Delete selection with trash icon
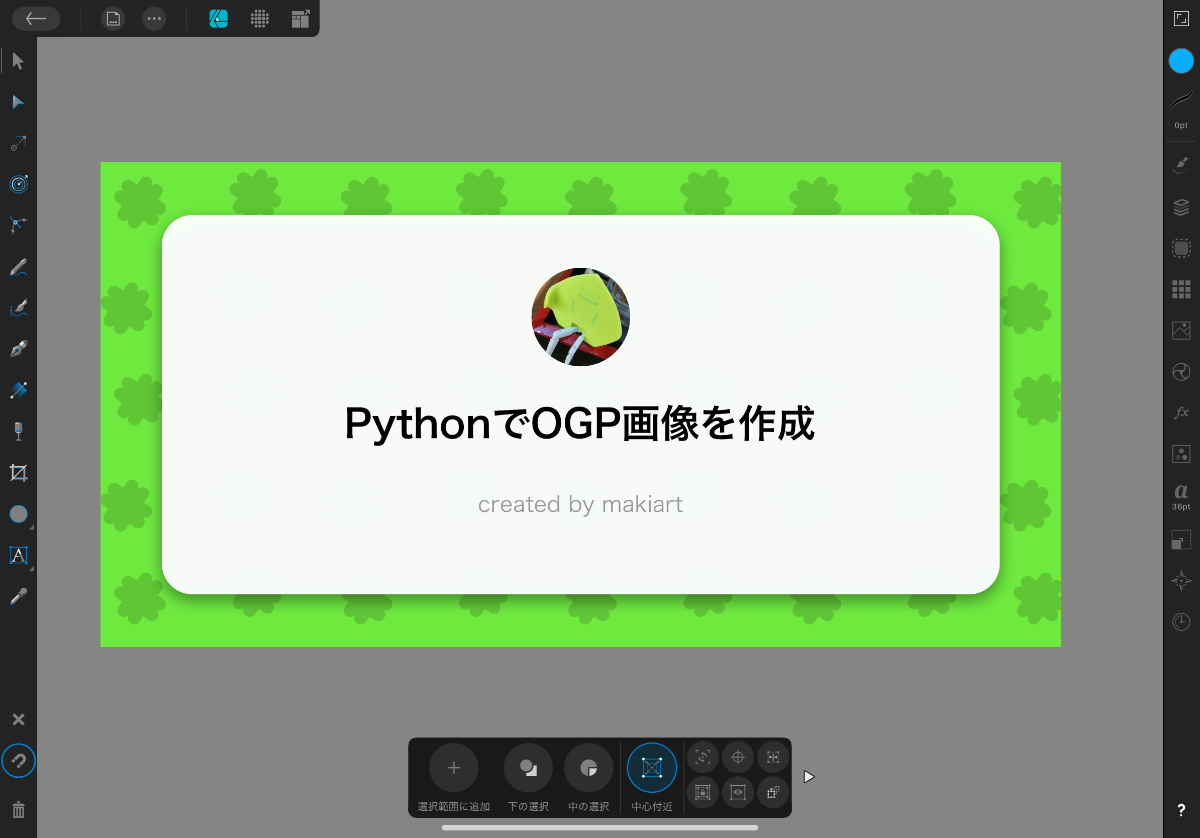 (x=18, y=809)
